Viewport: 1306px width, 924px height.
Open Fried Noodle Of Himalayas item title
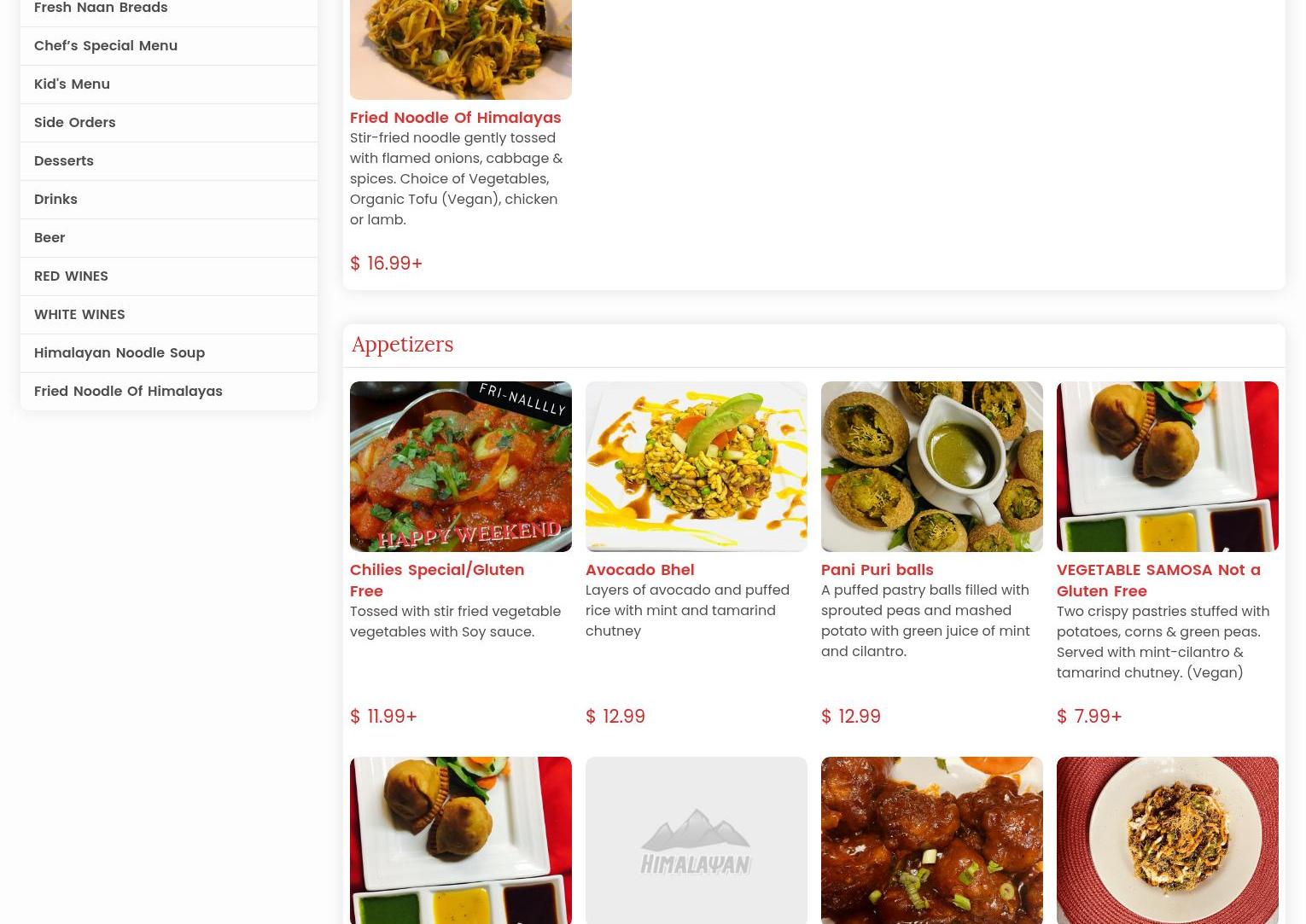coord(455,118)
